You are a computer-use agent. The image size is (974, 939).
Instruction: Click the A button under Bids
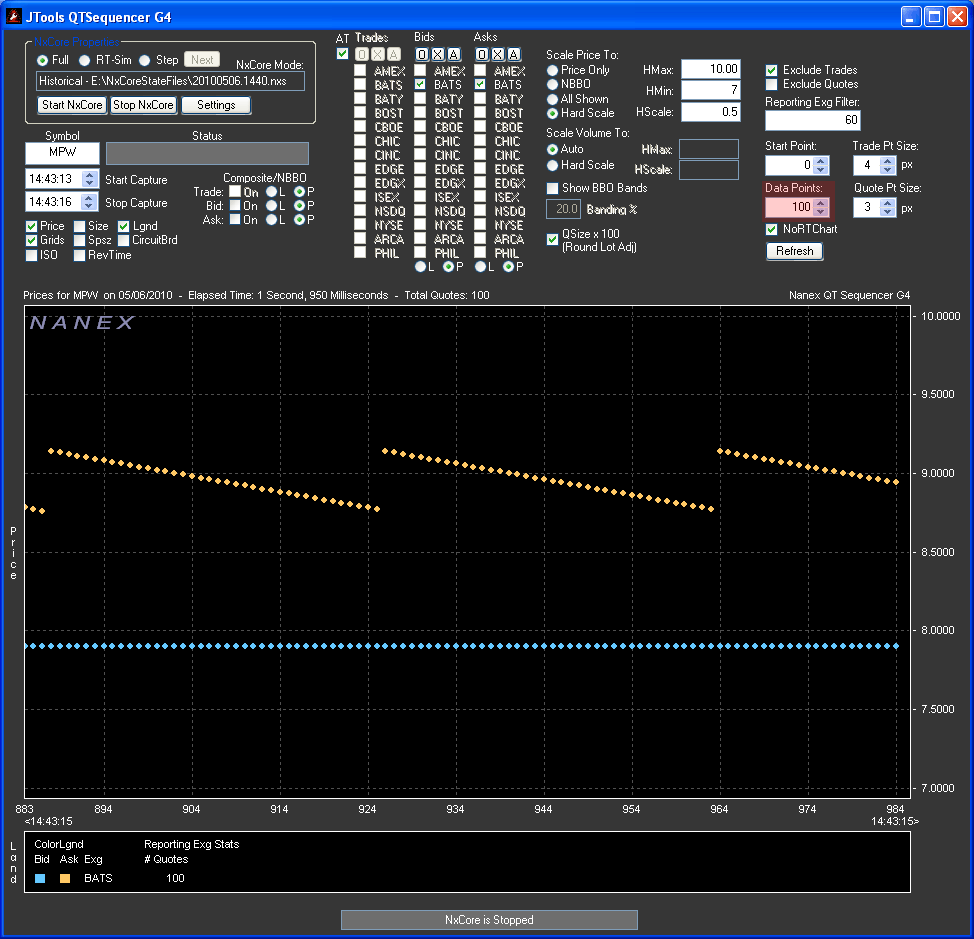tap(454, 55)
